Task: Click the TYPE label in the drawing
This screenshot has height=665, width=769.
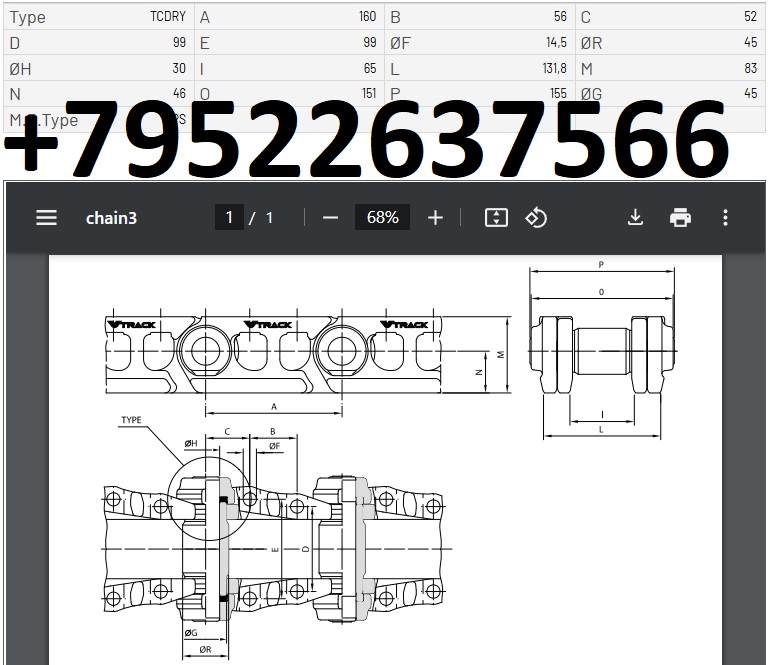Action: (131, 420)
